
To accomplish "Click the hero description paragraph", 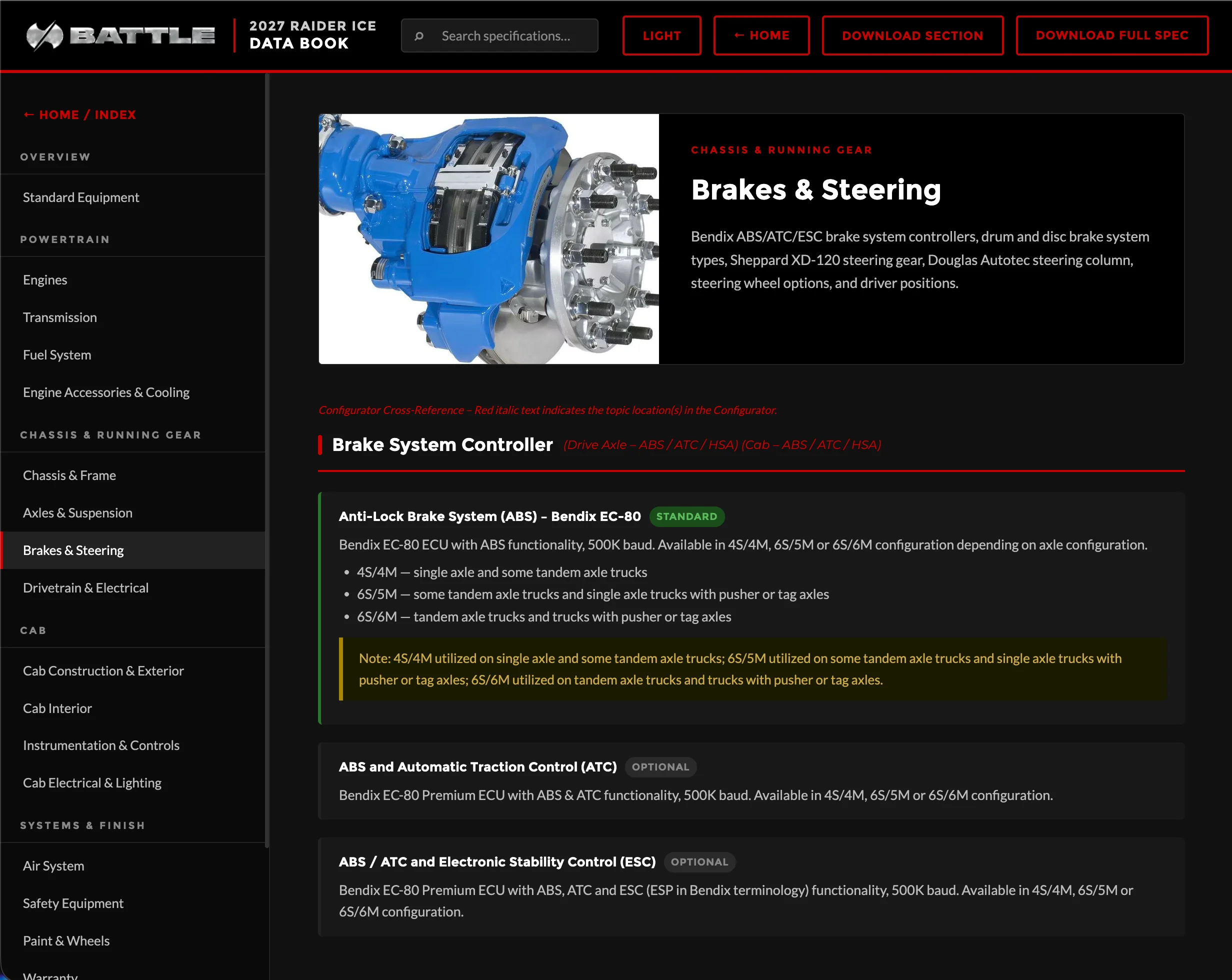I will (x=920, y=260).
